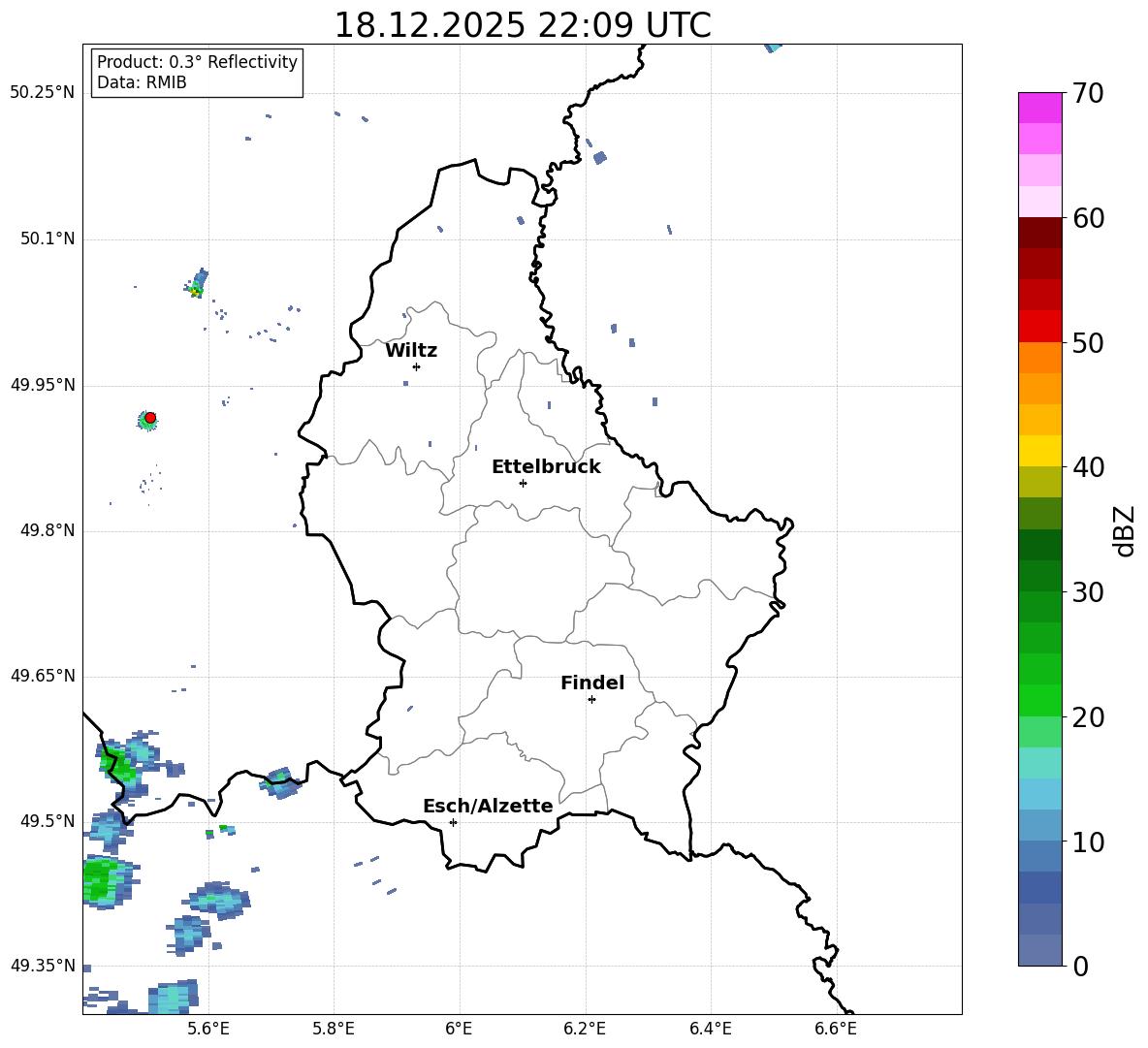Click the 70 value on the colorbar

(x=1088, y=94)
